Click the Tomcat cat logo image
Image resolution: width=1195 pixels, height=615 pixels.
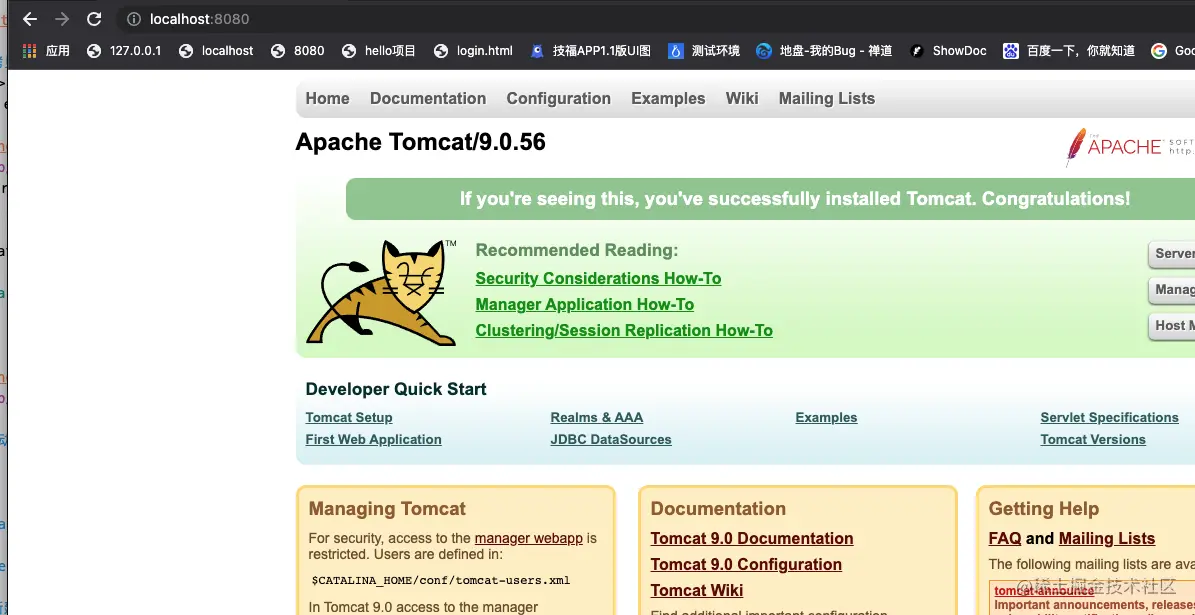pyautogui.click(x=382, y=293)
